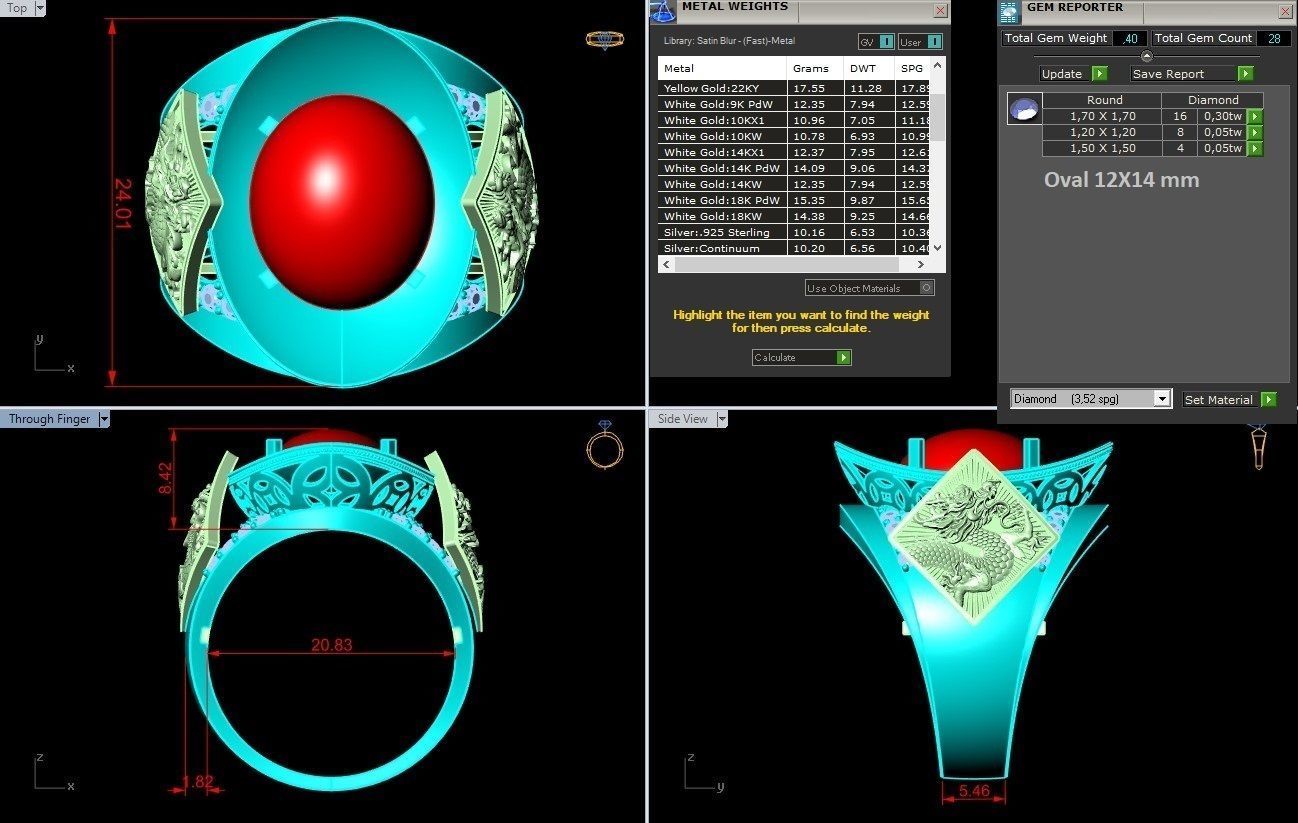
Task: Click the green arrow next to Save Report
Action: pyautogui.click(x=1245, y=73)
